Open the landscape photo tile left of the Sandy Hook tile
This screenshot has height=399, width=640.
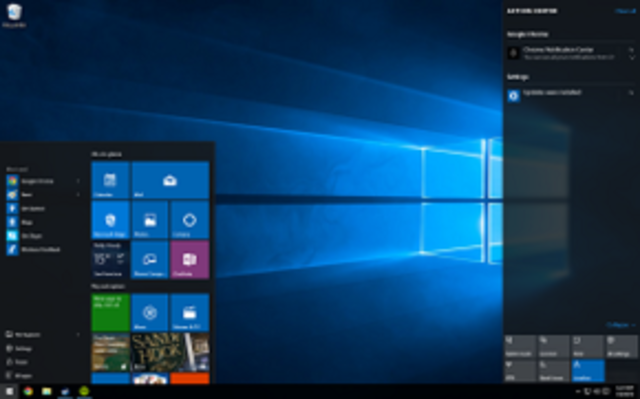point(110,352)
